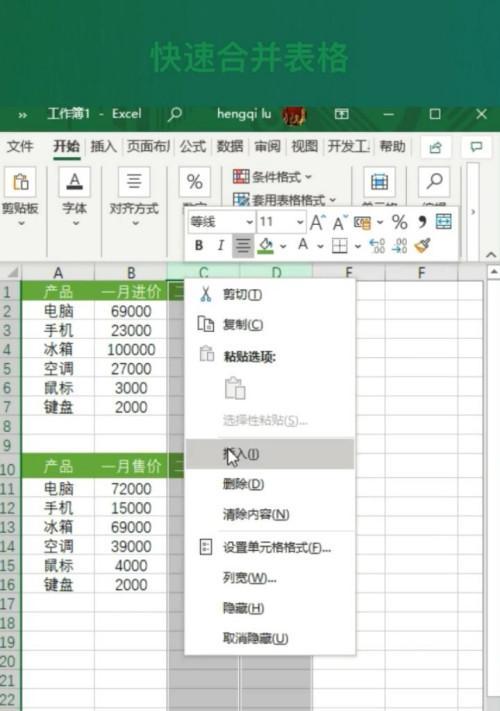Apply the font color A

coord(303,245)
